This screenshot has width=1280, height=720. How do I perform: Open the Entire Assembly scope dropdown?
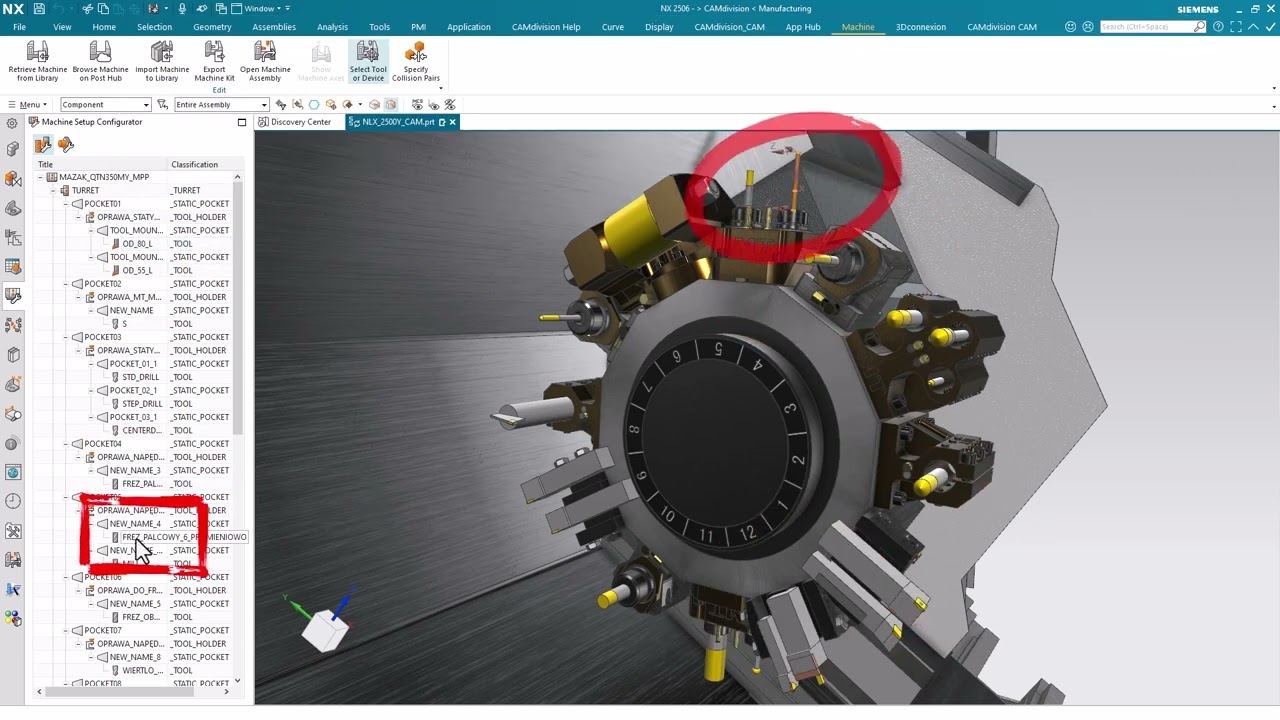pyautogui.click(x=221, y=105)
